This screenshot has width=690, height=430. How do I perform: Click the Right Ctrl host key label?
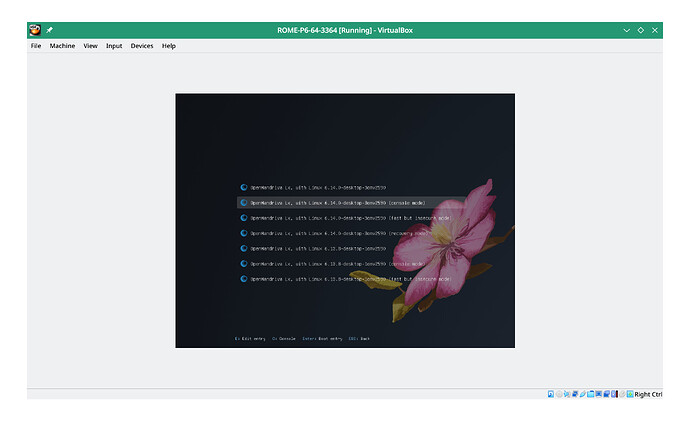(x=648, y=395)
